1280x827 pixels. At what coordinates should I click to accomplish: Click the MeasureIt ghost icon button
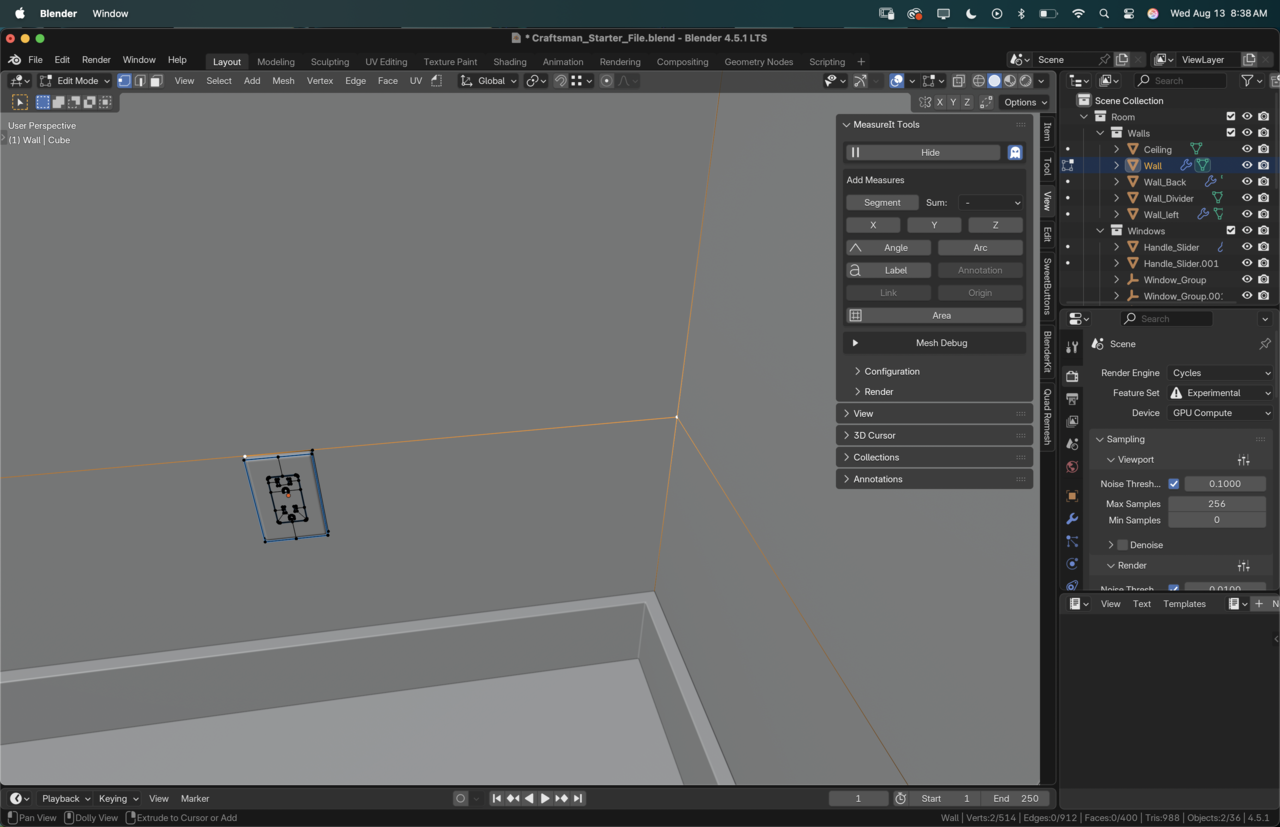pos(1015,153)
